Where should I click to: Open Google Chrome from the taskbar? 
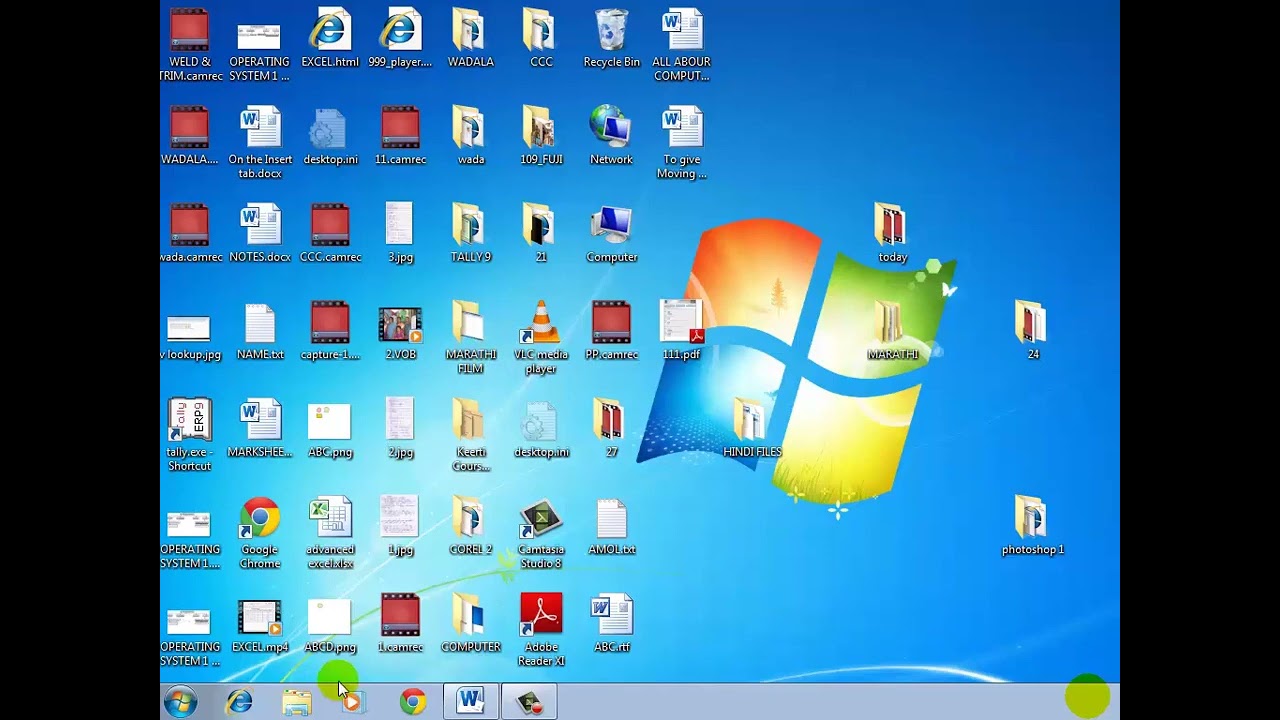[413, 702]
